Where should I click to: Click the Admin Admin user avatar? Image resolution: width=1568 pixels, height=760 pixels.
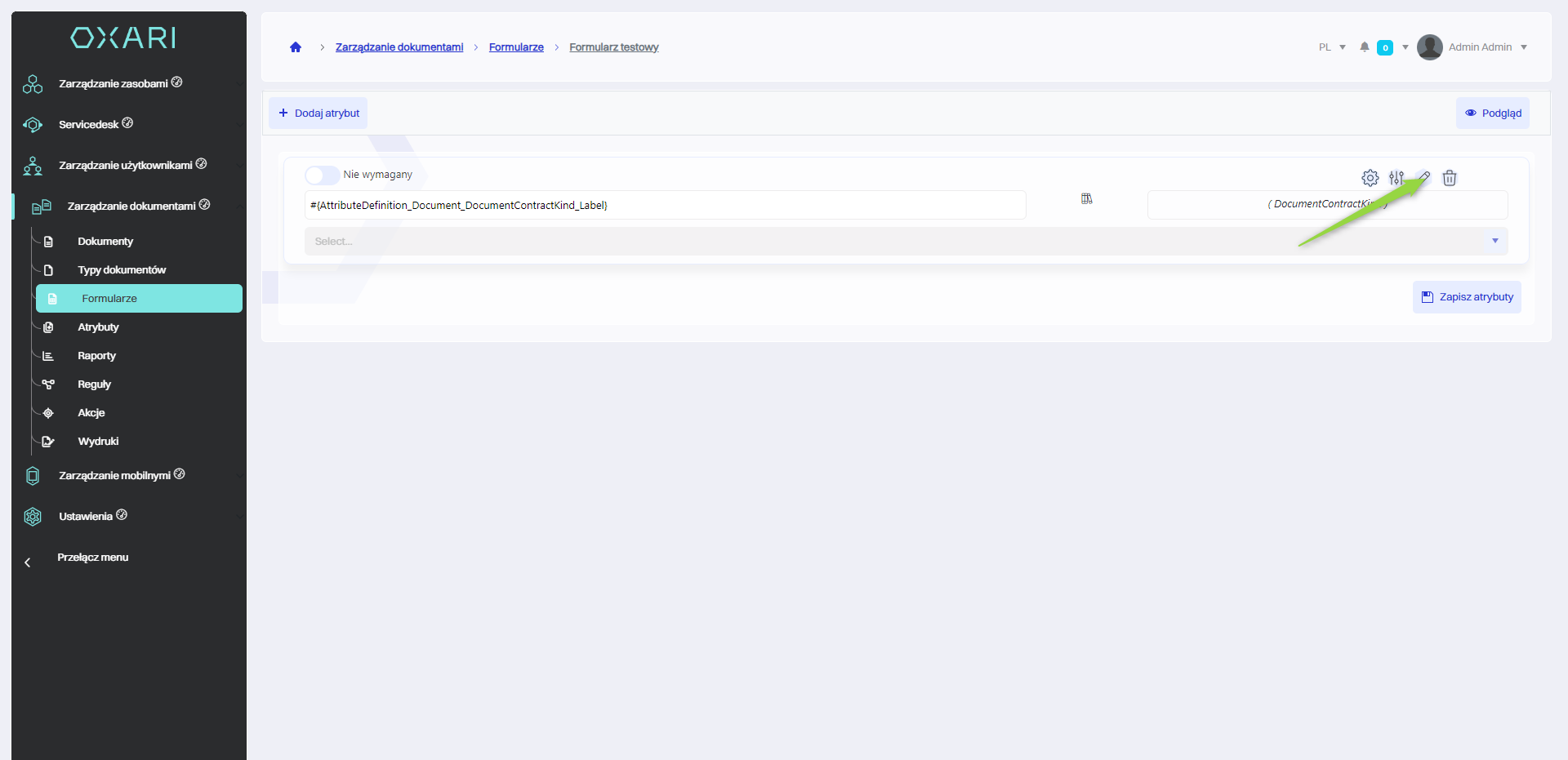pos(1429,47)
